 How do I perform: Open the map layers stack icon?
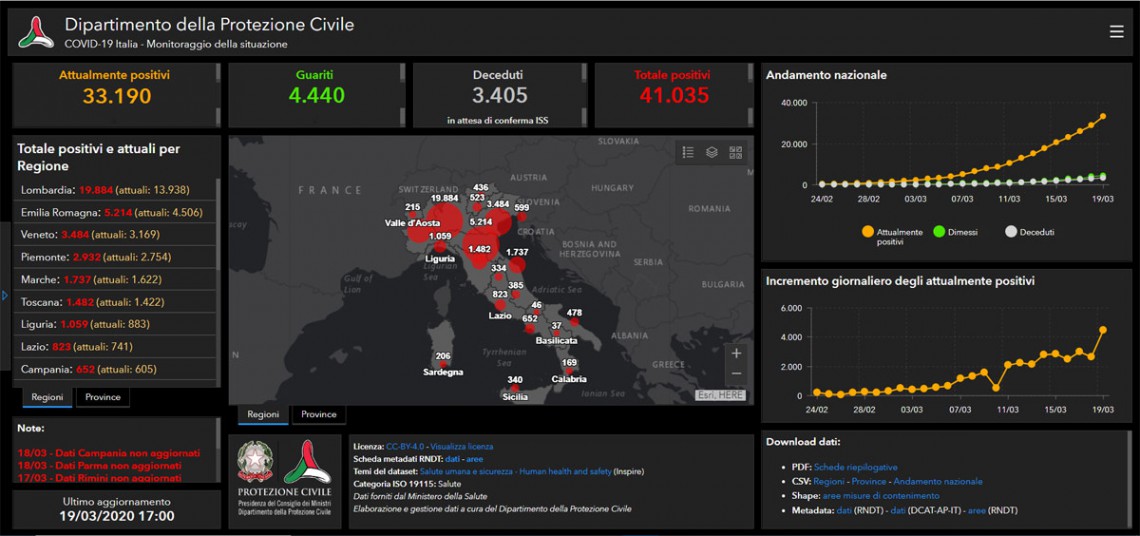tap(712, 152)
